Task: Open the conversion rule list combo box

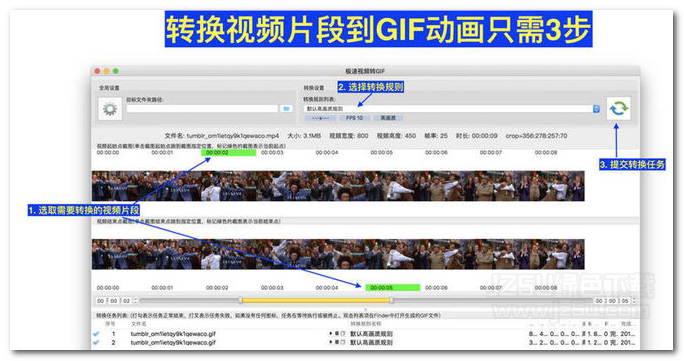Action: (x=452, y=109)
